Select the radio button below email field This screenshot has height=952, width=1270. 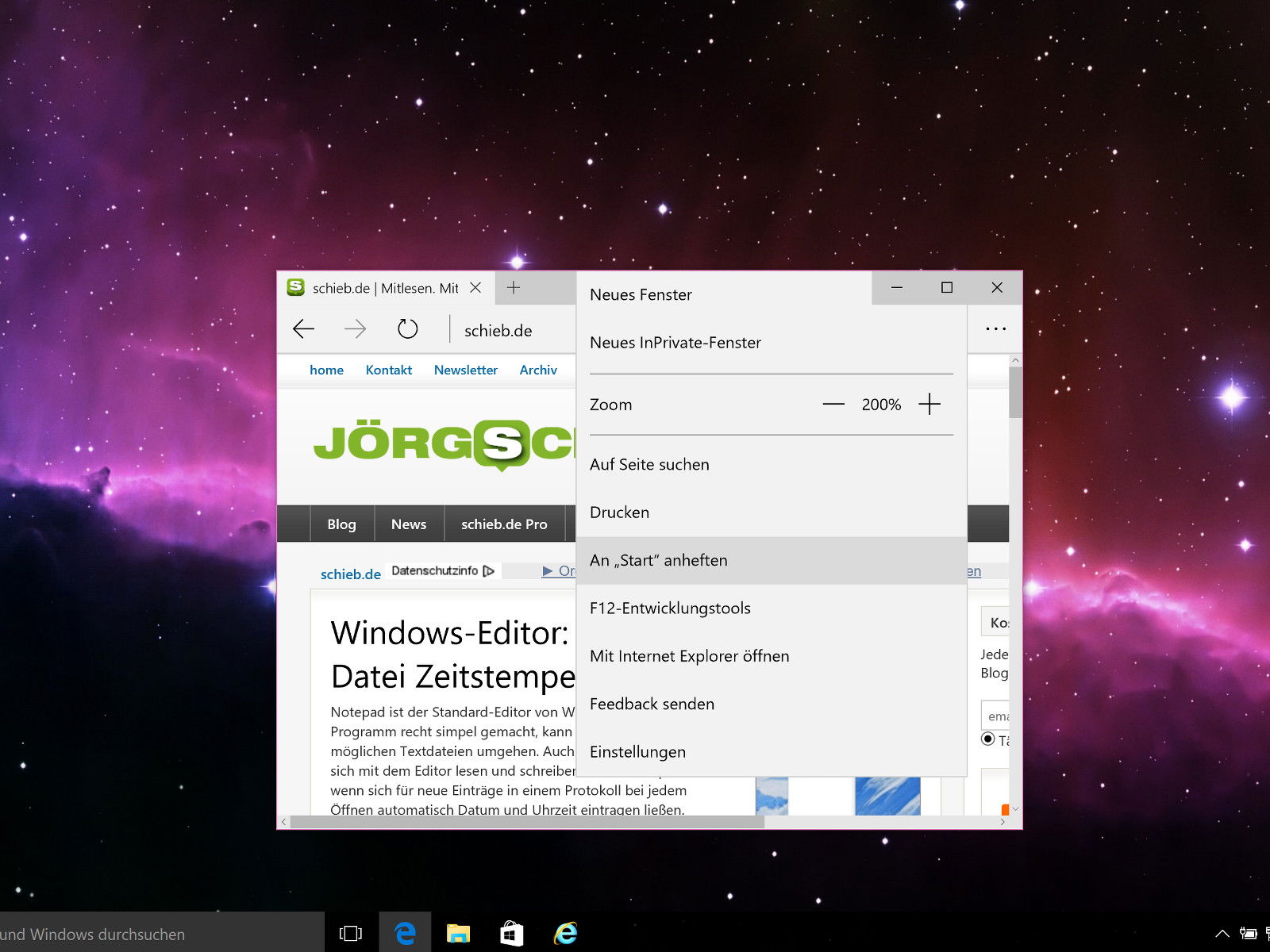pos(988,739)
